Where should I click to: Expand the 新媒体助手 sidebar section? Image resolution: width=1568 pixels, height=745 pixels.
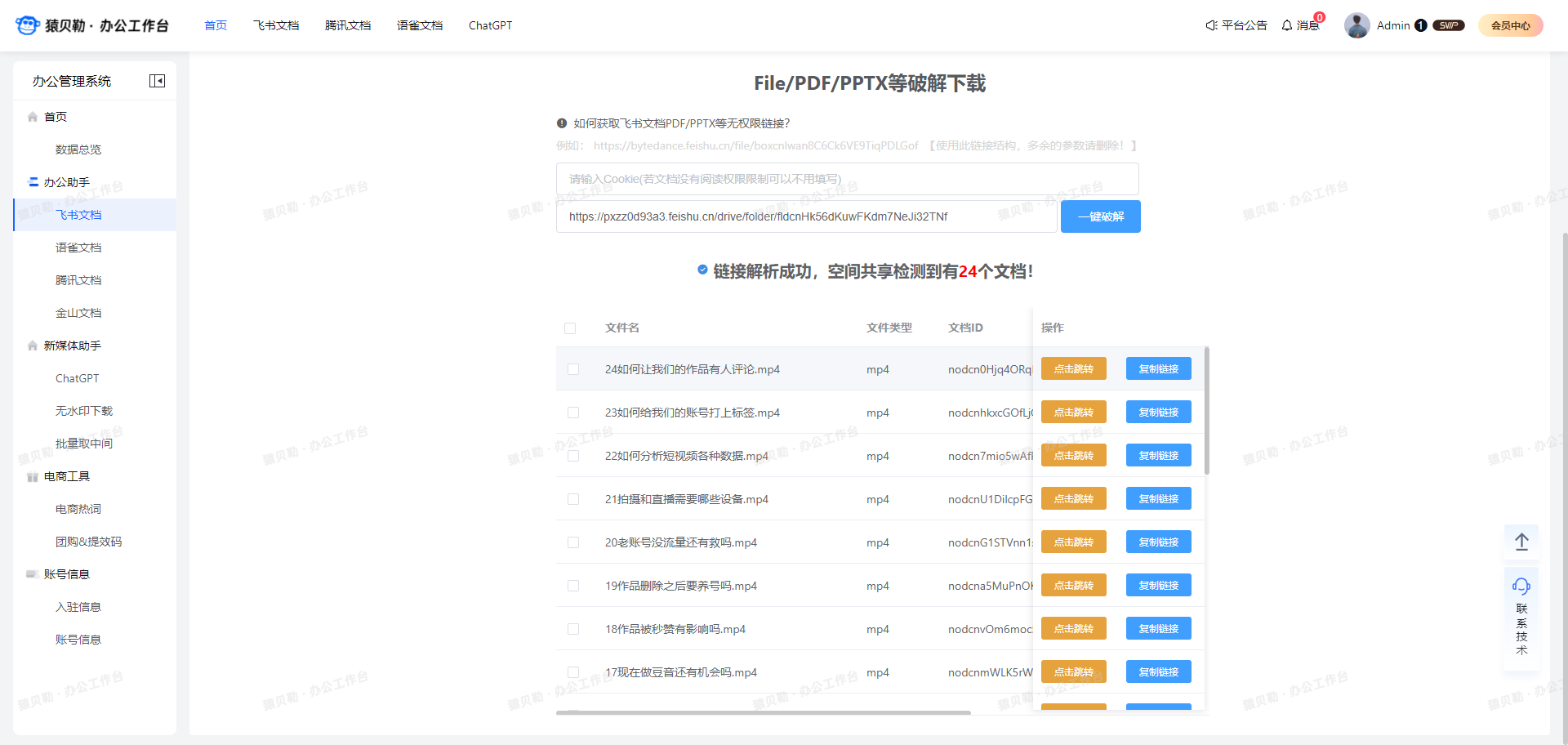click(x=72, y=346)
